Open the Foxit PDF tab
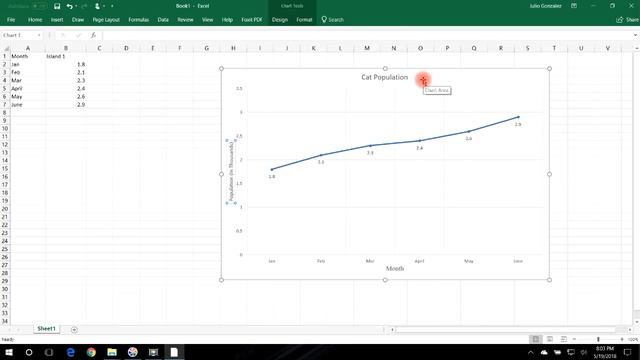The width and height of the screenshot is (640, 360). coord(251,20)
